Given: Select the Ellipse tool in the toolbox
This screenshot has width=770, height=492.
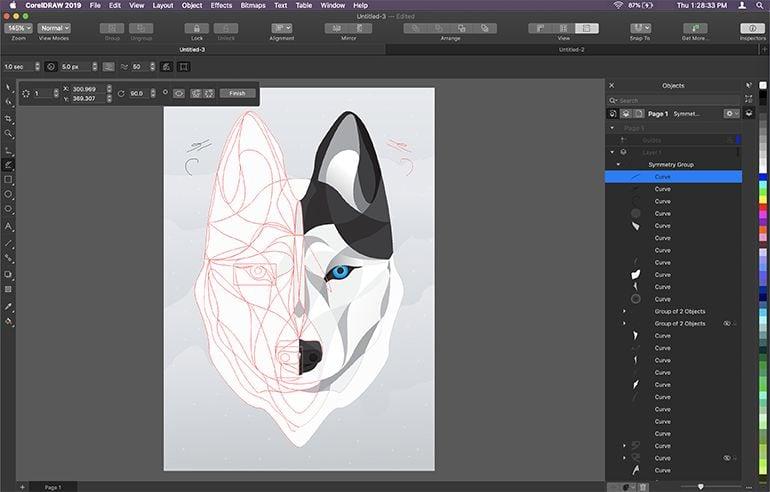Looking at the screenshot, I should pos(9,194).
